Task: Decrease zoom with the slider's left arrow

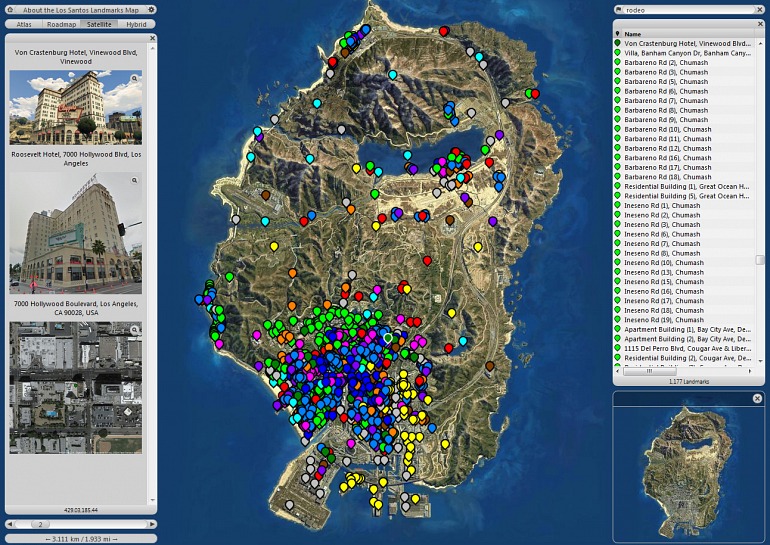Action: pyautogui.click(x=10, y=524)
